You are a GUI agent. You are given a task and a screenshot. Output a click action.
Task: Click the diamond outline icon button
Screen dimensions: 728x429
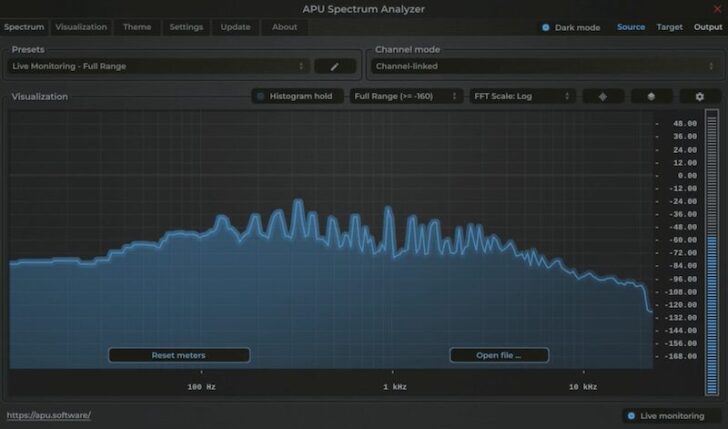(x=603, y=96)
